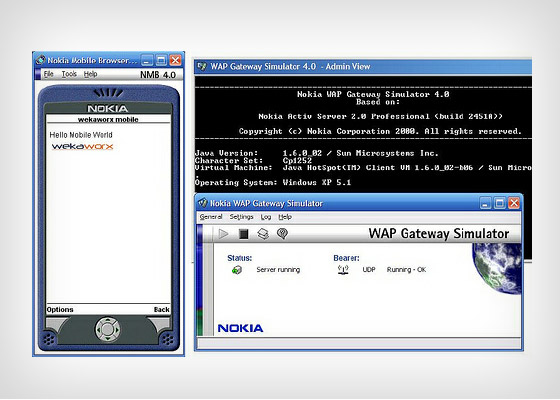Maximize the Nokia WAP Gateway Simulator window

499,203
